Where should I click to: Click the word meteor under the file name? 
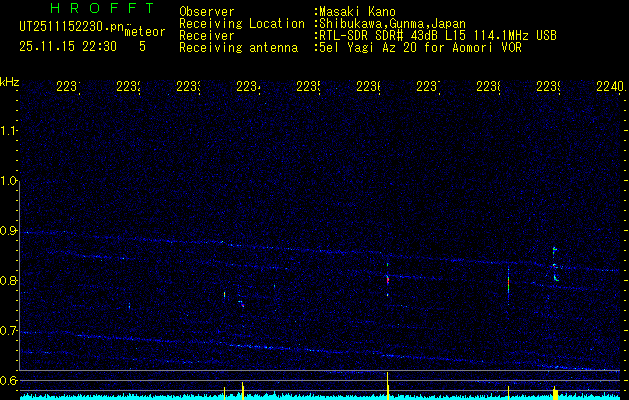145,32
